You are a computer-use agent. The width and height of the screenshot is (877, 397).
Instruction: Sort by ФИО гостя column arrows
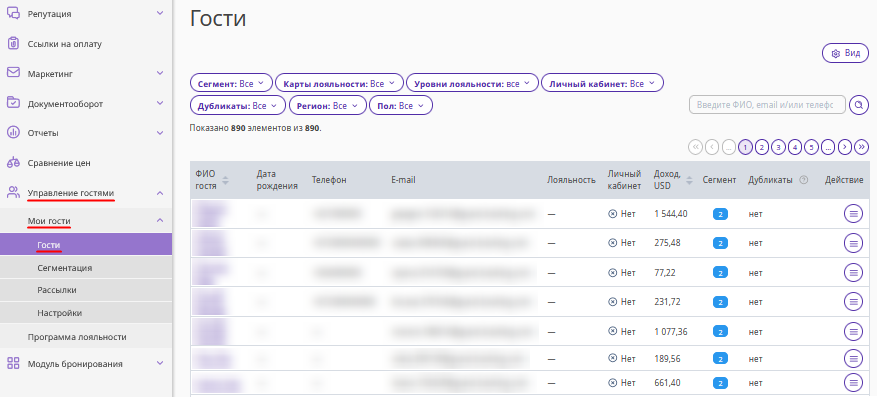tap(225, 180)
